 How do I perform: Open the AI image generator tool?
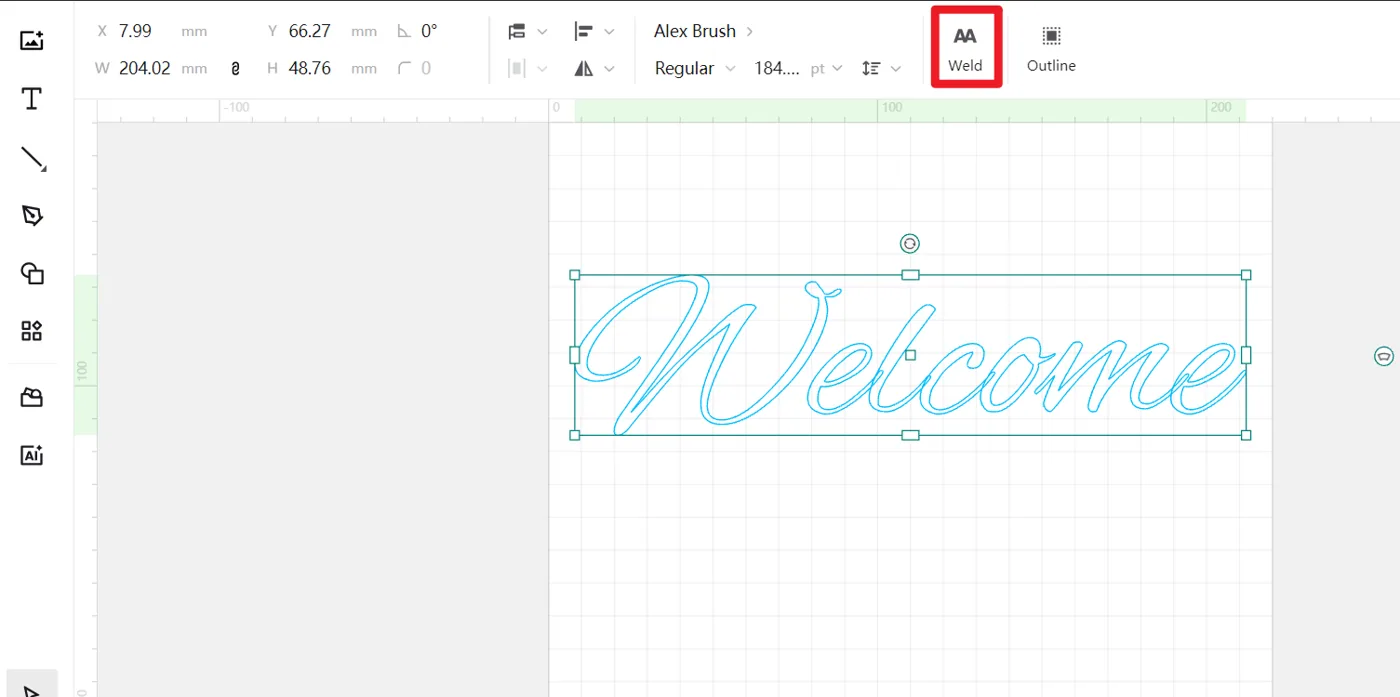pyautogui.click(x=32, y=455)
